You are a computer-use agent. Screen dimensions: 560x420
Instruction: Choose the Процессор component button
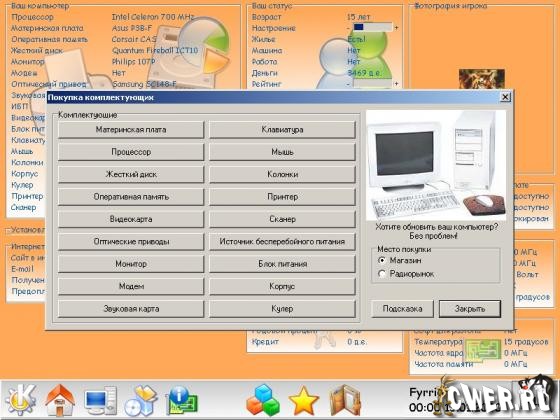tap(131, 152)
